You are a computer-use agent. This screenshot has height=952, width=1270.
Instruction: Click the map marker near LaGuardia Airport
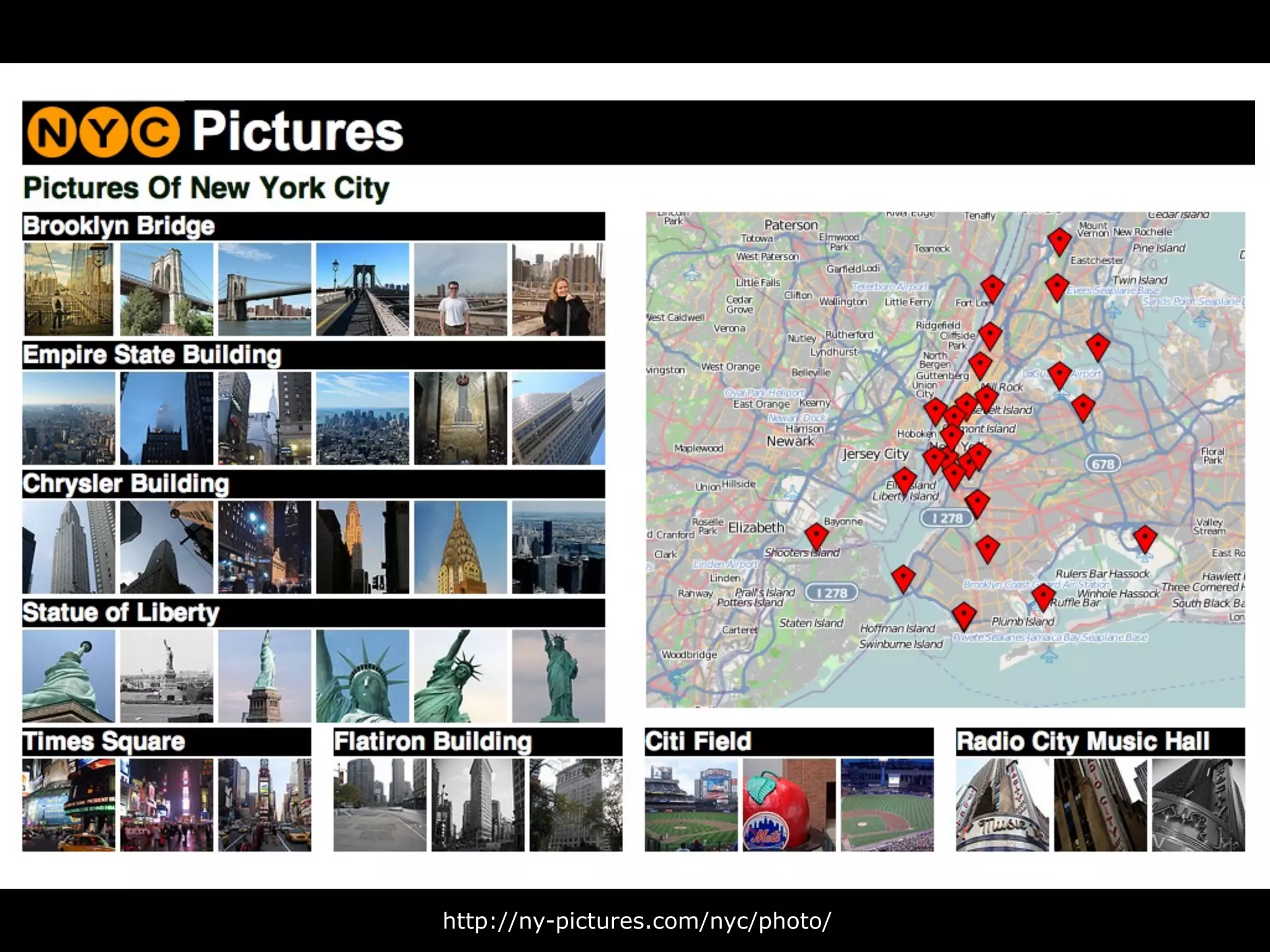1060,376
